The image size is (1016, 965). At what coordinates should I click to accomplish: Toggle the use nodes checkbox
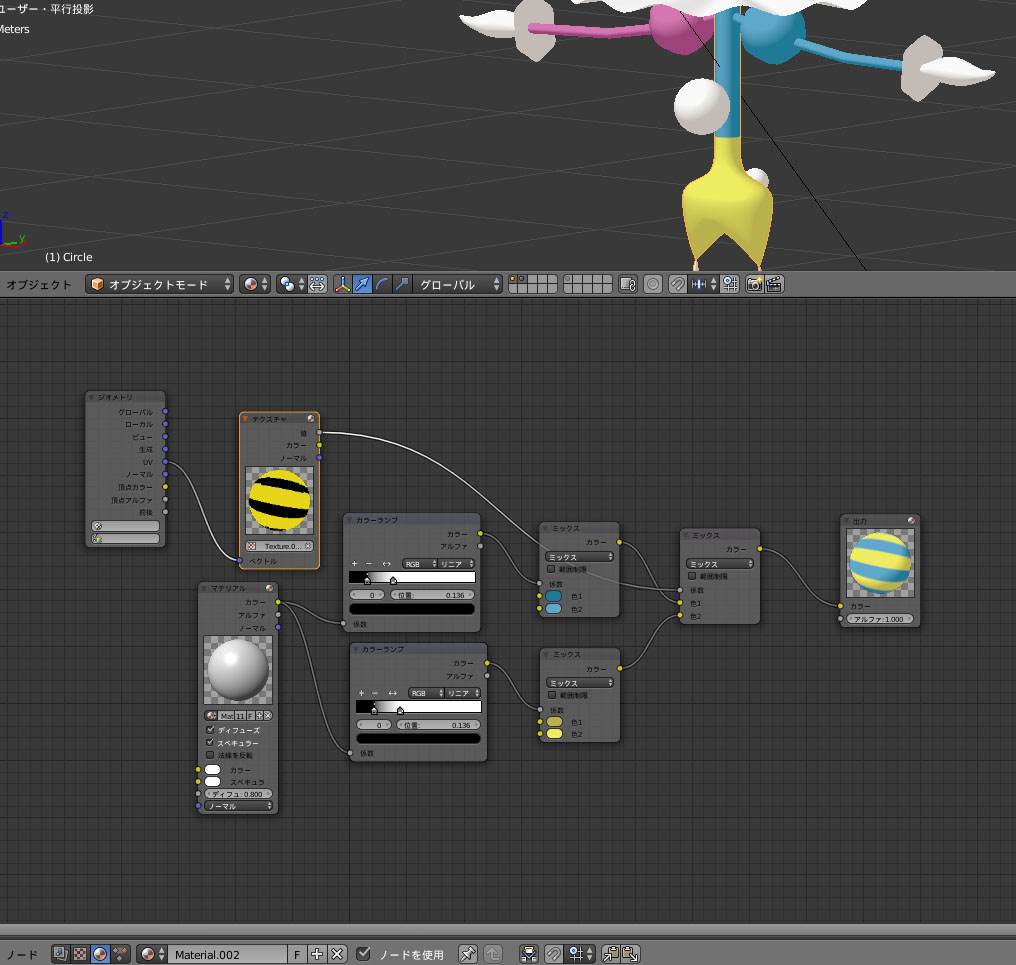364,953
